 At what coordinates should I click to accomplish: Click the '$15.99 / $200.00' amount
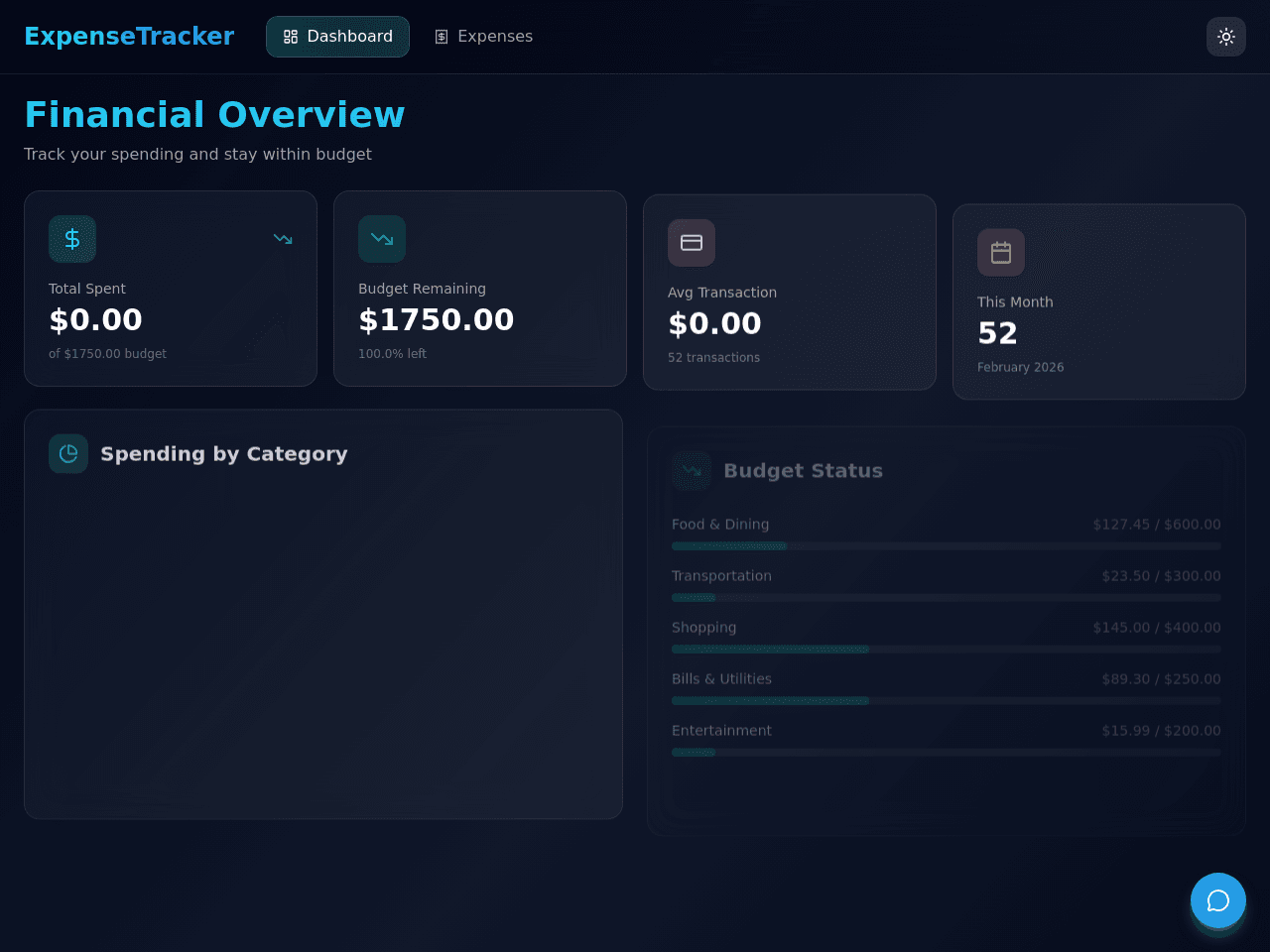(1161, 731)
